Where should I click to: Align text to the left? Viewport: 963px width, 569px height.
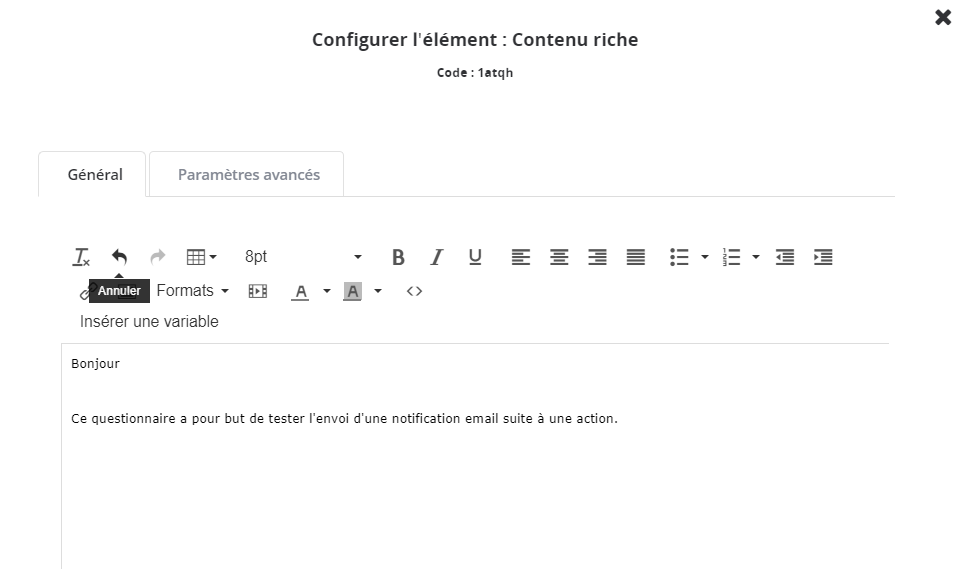(x=521, y=257)
